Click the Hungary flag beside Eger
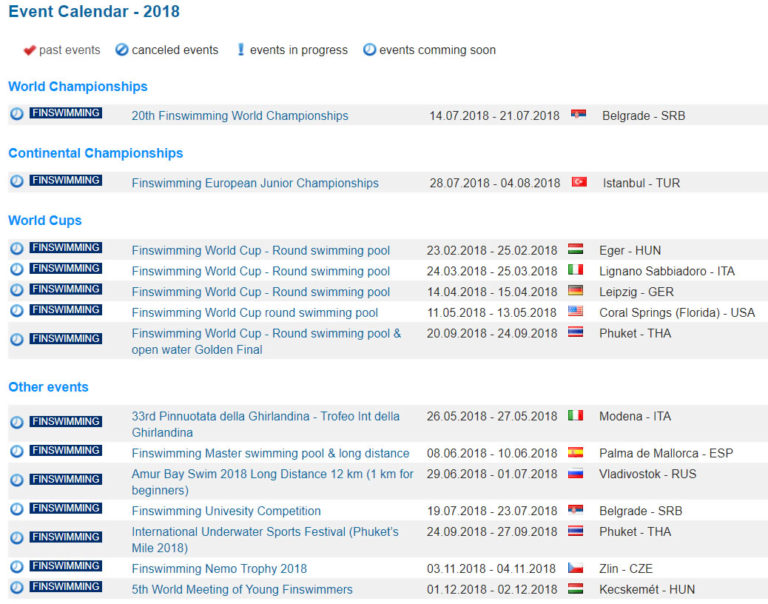This screenshot has width=768, height=604. 576,249
